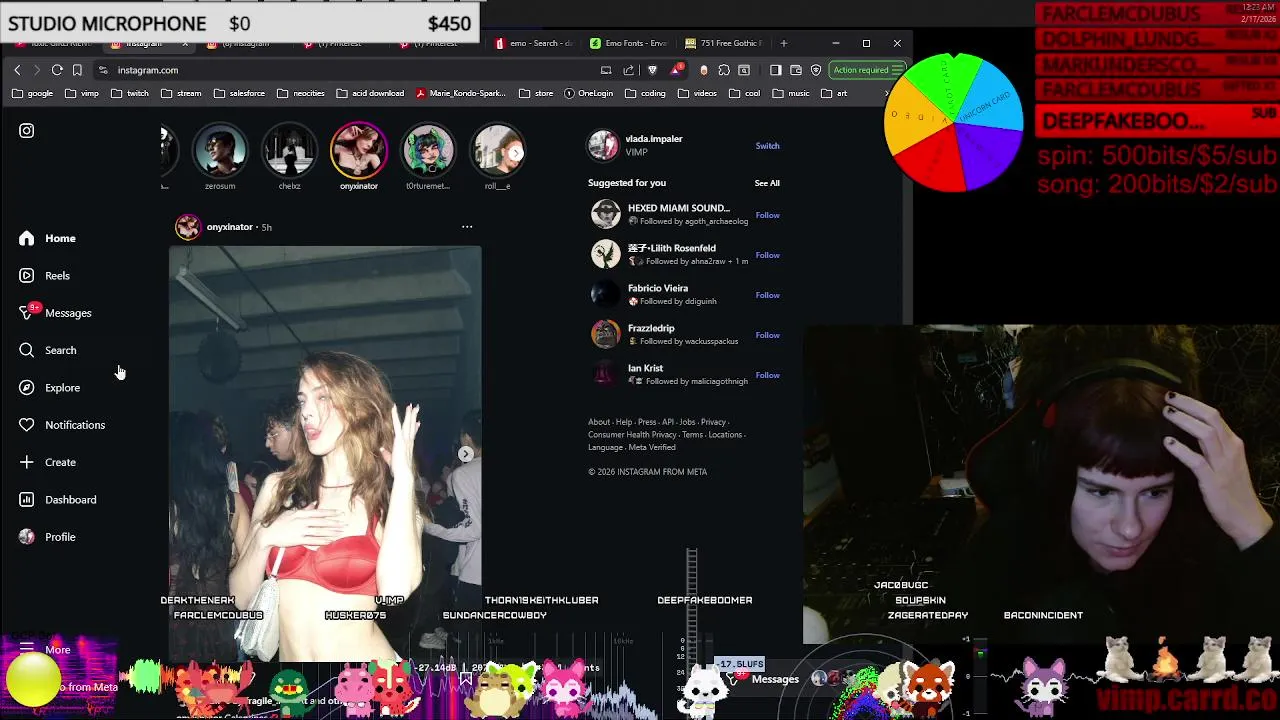Click the Create plus icon
Screen dimensions: 1280x720
(x=26, y=462)
